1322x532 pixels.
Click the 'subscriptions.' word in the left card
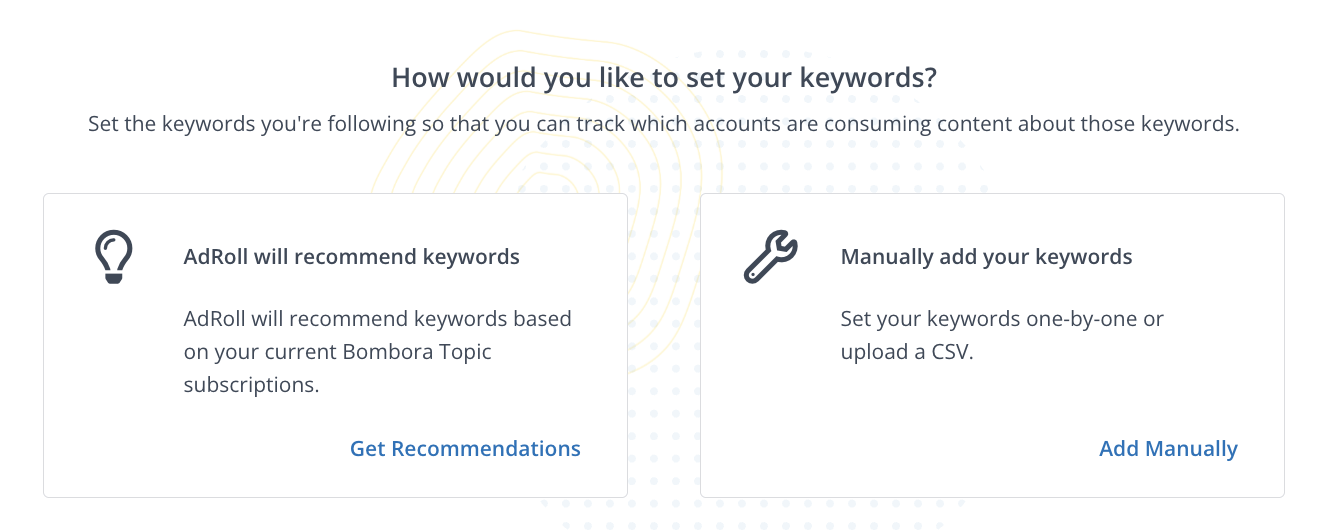click(x=251, y=384)
